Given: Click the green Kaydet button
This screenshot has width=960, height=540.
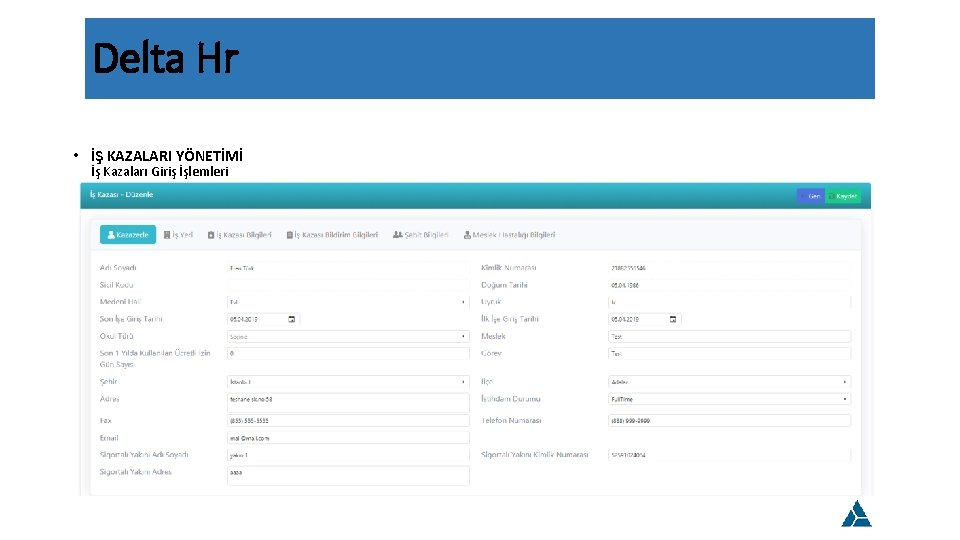Looking at the screenshot, I should pos(843,196).
